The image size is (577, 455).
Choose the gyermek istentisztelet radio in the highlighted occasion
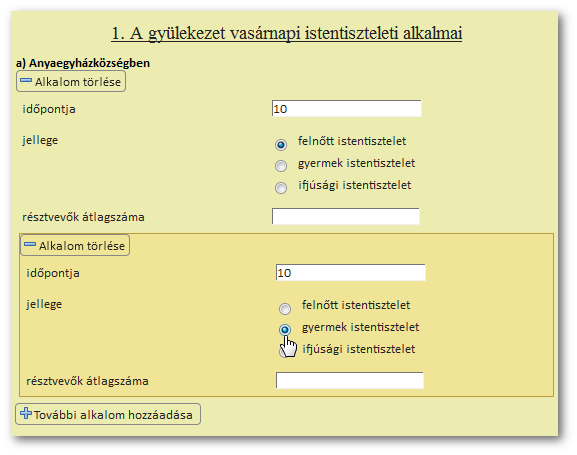pos(285,330)
